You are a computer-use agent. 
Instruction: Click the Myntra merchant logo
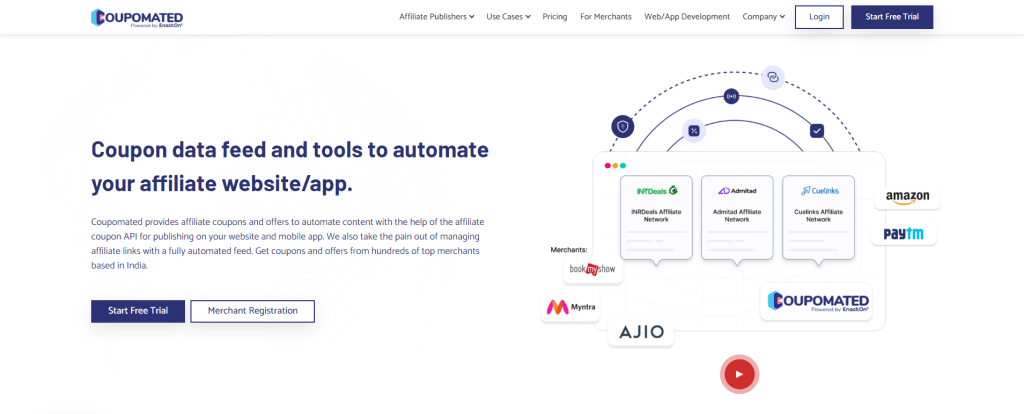point(569,307)
